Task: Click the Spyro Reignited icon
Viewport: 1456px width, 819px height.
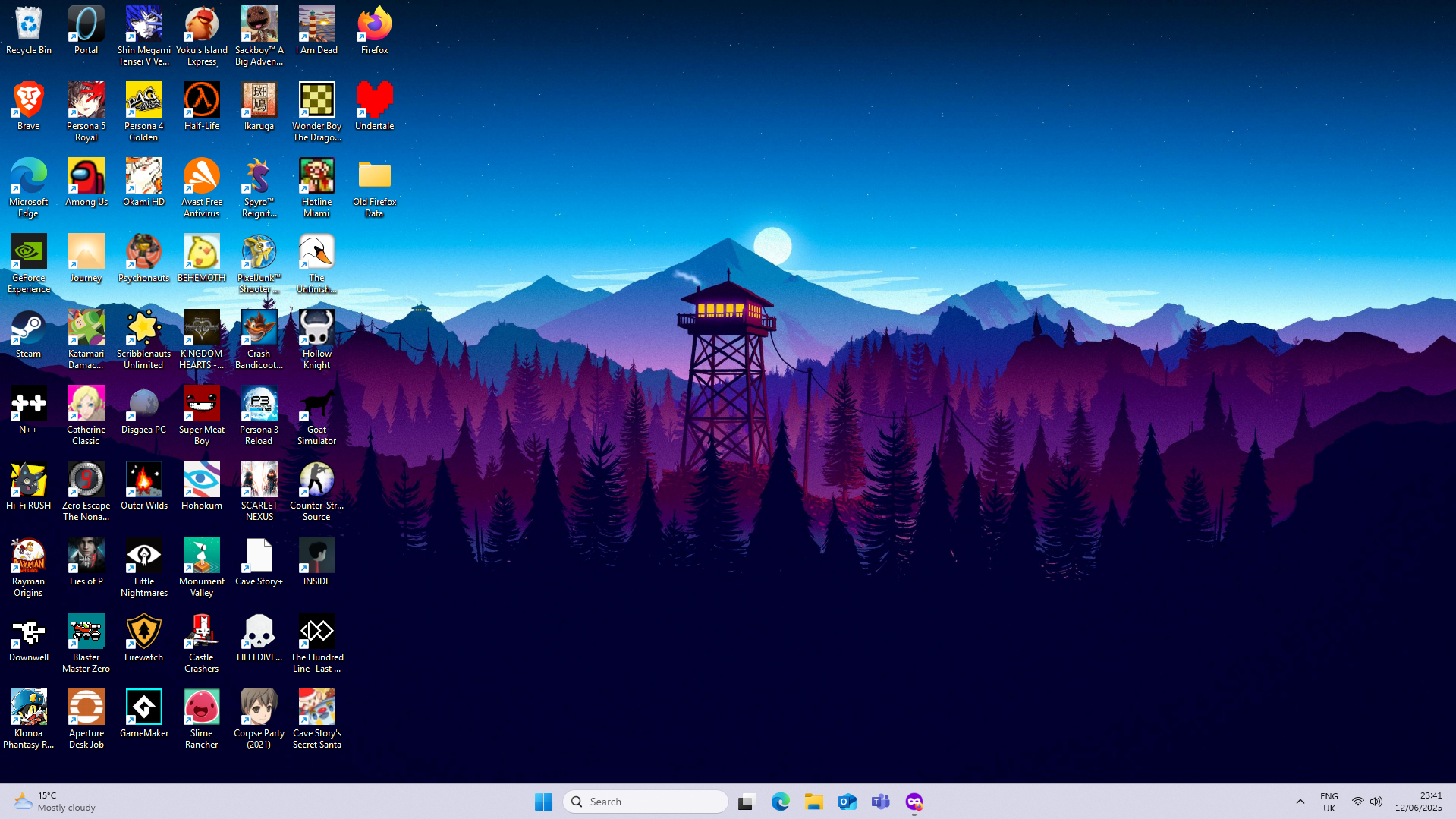Action: (x=259, y=176)
